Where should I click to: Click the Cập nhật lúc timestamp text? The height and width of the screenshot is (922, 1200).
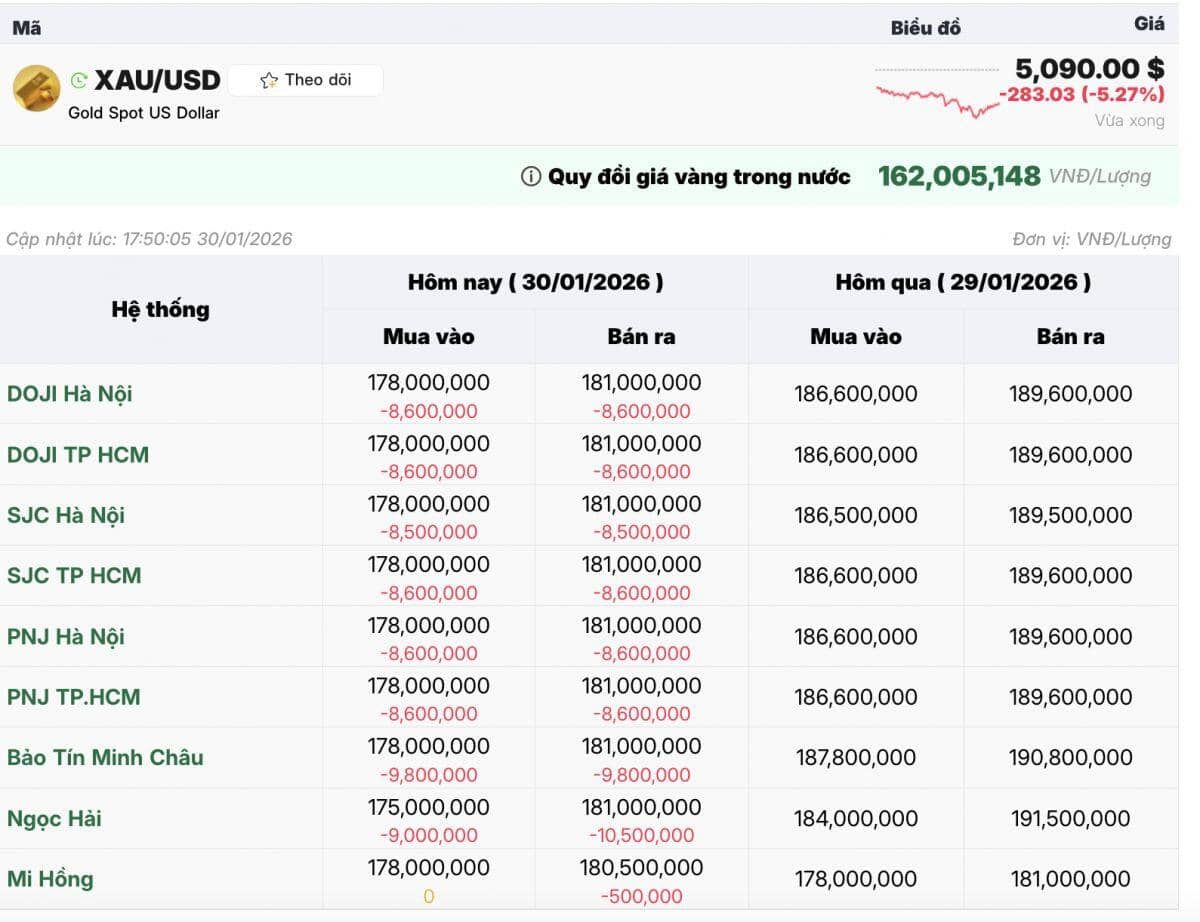click(x=149, y=239)
